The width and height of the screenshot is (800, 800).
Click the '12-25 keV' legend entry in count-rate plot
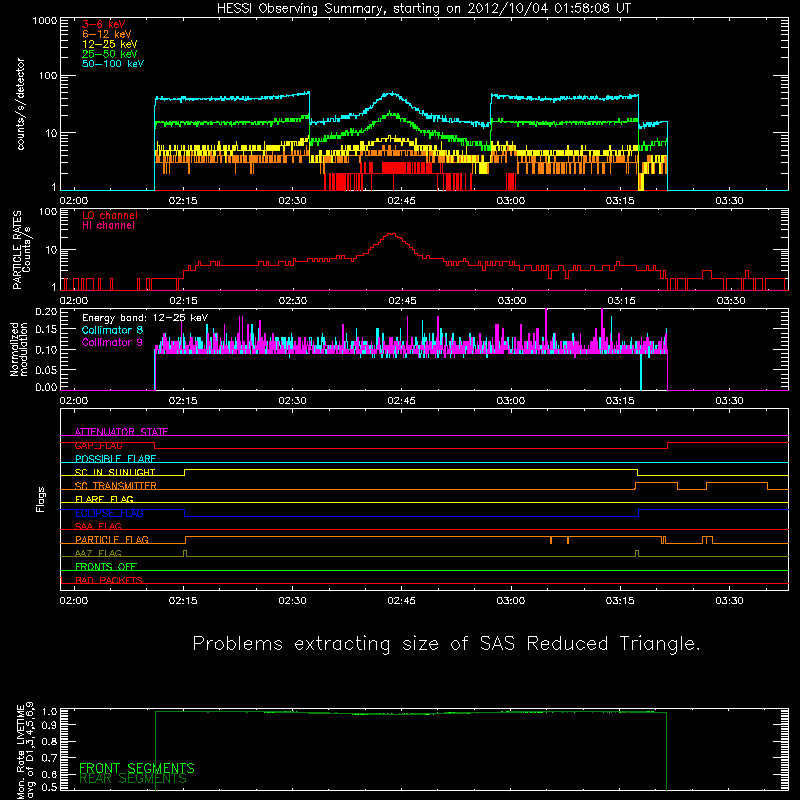110,44
